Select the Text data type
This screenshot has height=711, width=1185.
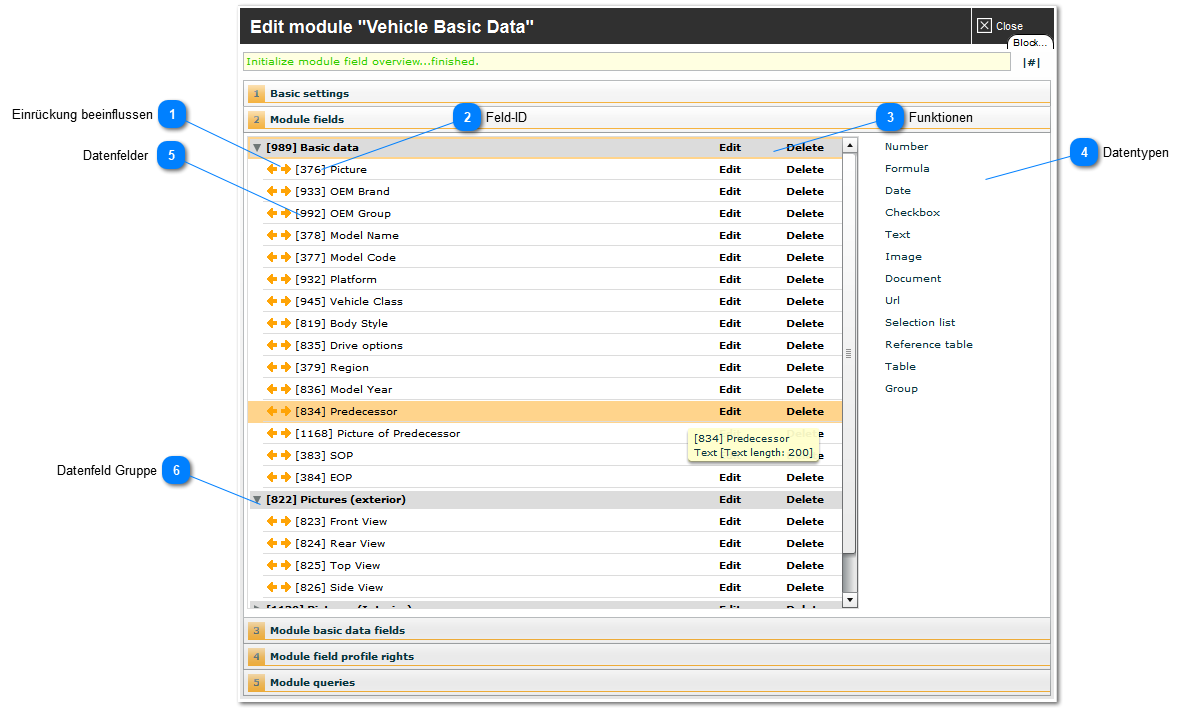click(x=897, y=234)
